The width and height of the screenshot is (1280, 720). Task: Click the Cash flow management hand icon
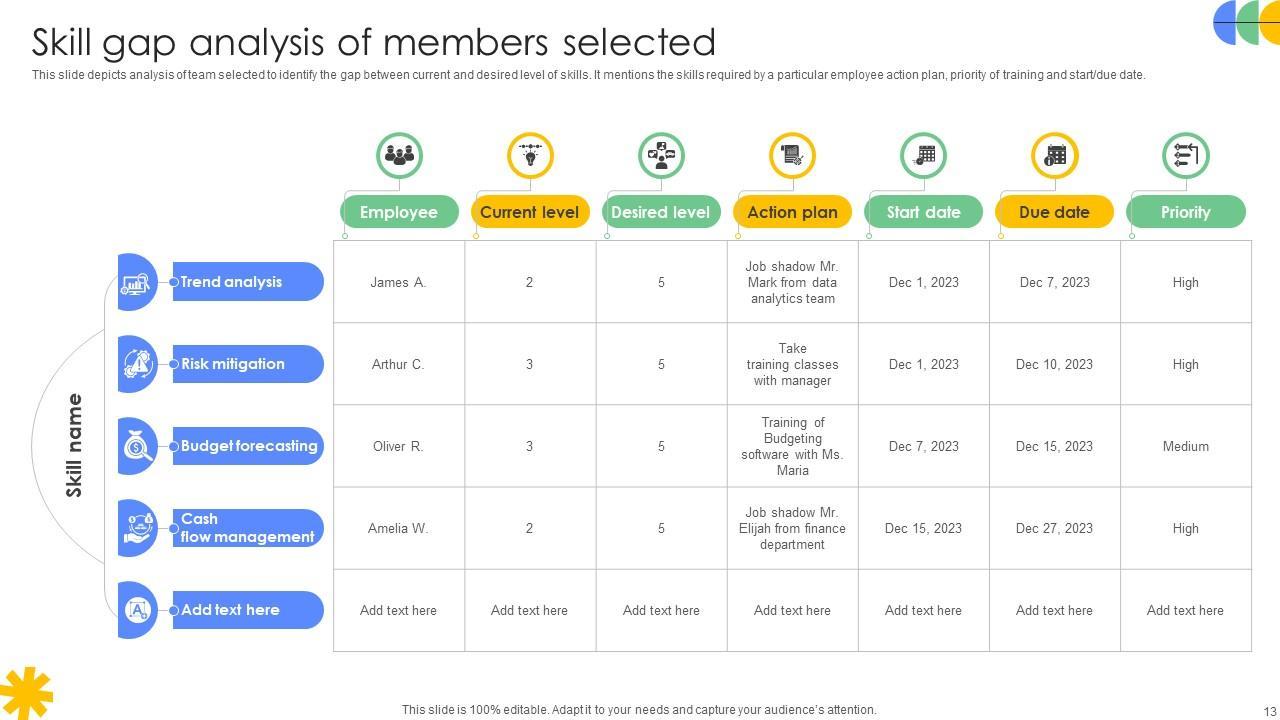136,528
